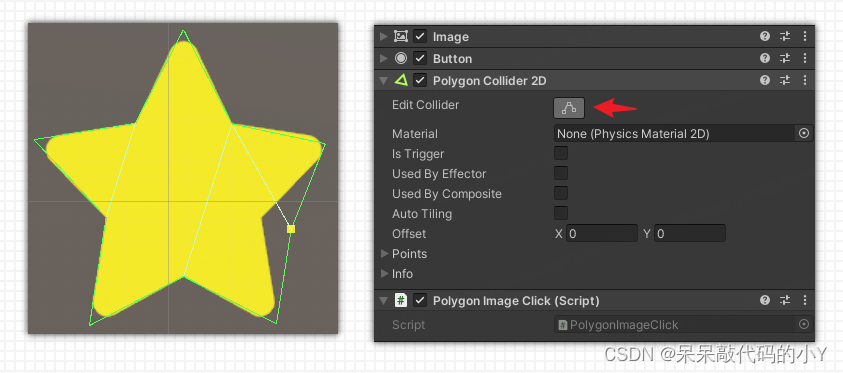Click the Offset label

tap(409, 234)
